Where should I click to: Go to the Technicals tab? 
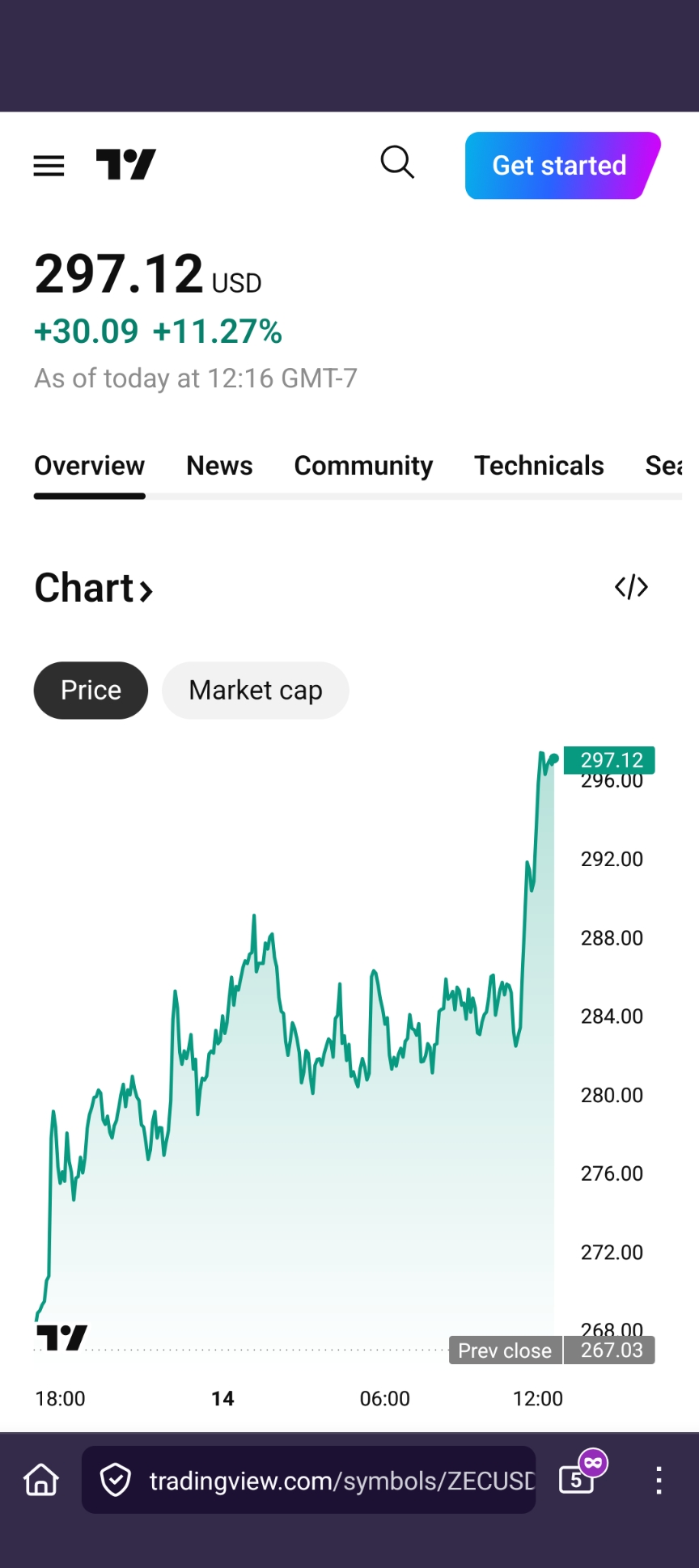click(x=539, y=466)
